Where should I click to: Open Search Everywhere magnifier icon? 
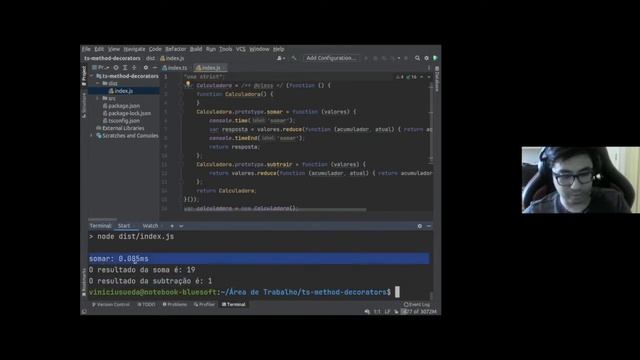coord(417,58)
